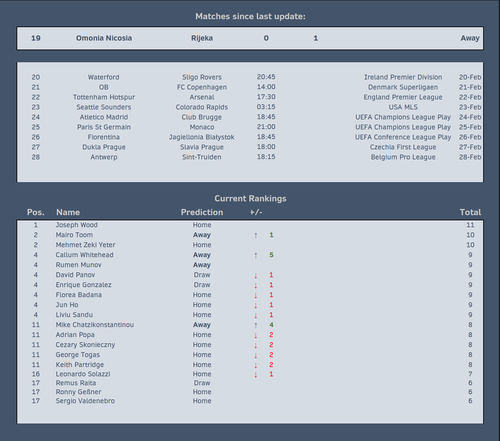Click red down arrow in David Panov's row
Image resolution: width=500 pixels, height=441 pixels.
[256, 275]
